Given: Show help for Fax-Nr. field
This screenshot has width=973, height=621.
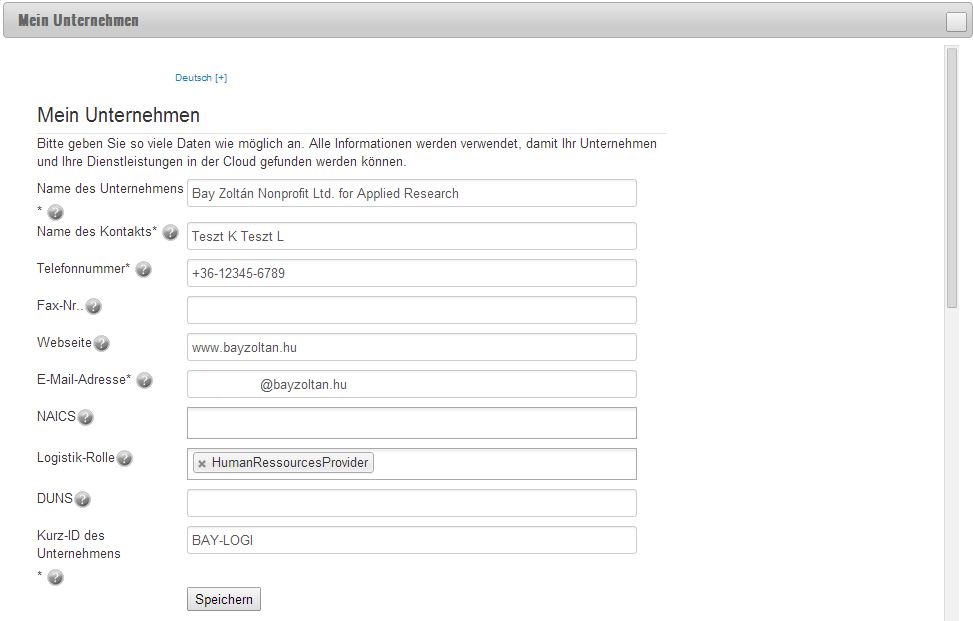Looking at the screenshot, I should tap(93, 306).
